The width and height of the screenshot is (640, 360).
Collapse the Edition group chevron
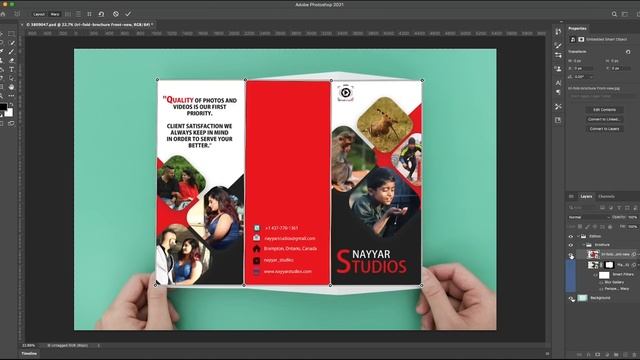[578, 236]
